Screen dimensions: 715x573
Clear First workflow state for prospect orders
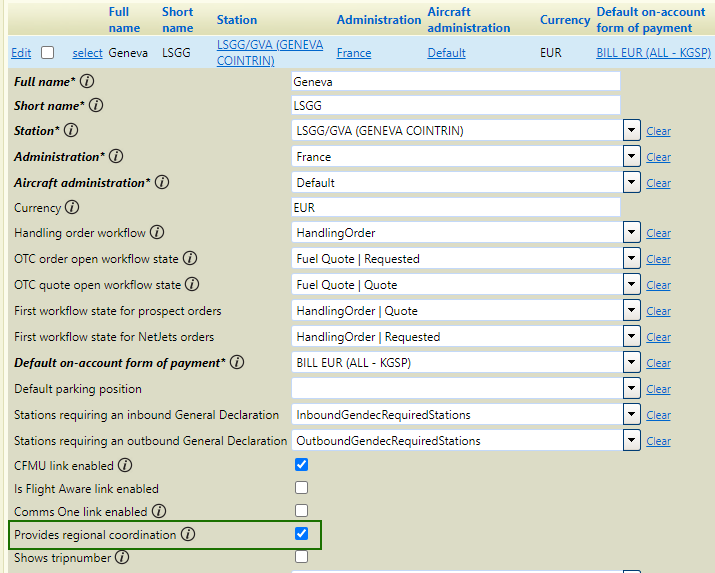(658, 311)
